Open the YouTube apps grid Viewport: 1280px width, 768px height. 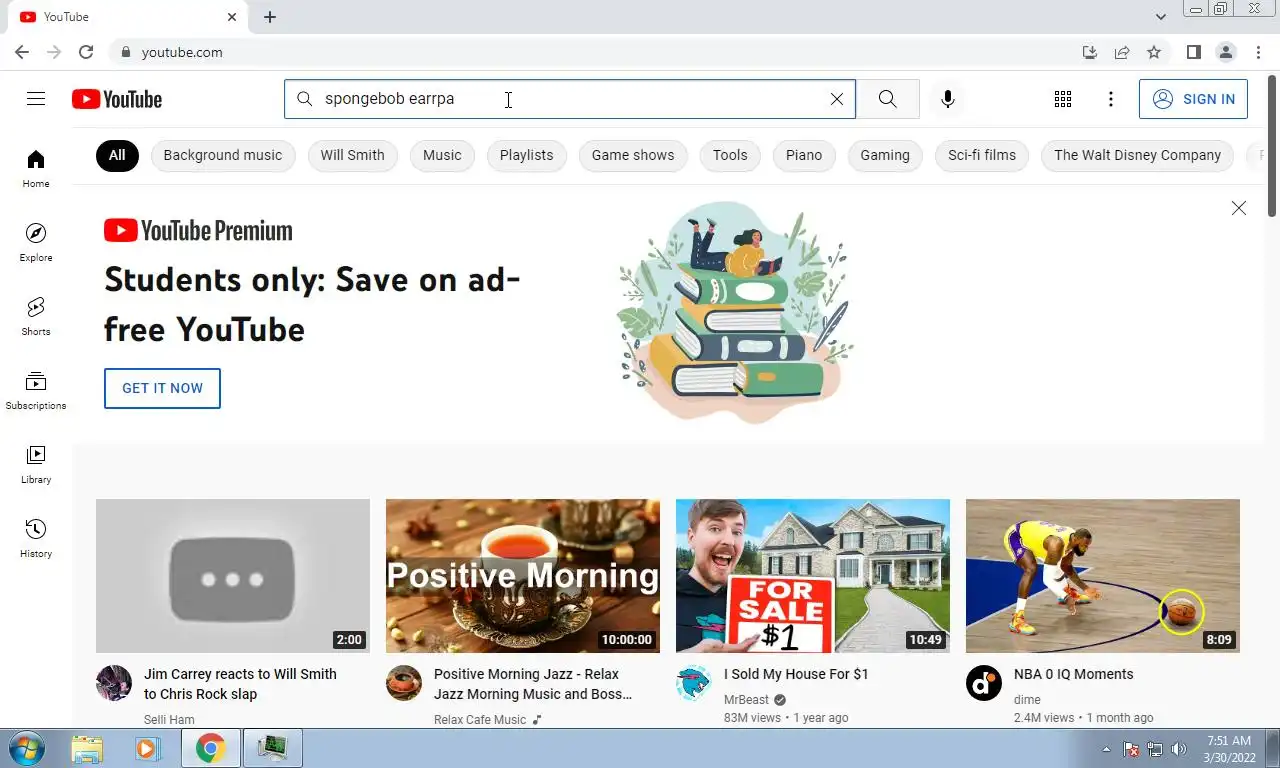tap(1063, 99)
